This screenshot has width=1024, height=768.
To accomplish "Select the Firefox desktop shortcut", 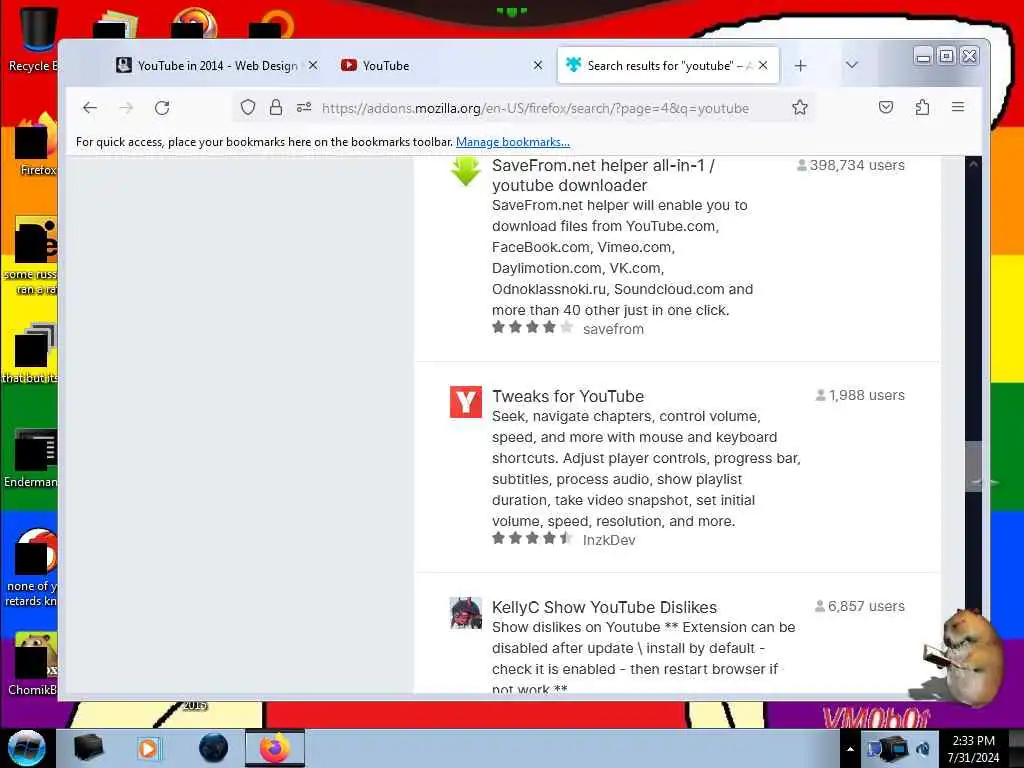I will click(x=36, y=145).
